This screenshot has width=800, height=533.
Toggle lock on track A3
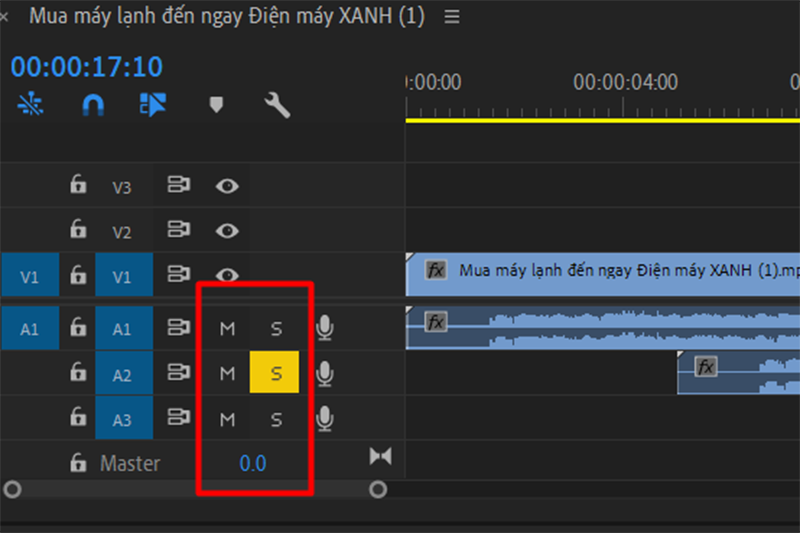(78, 416)
